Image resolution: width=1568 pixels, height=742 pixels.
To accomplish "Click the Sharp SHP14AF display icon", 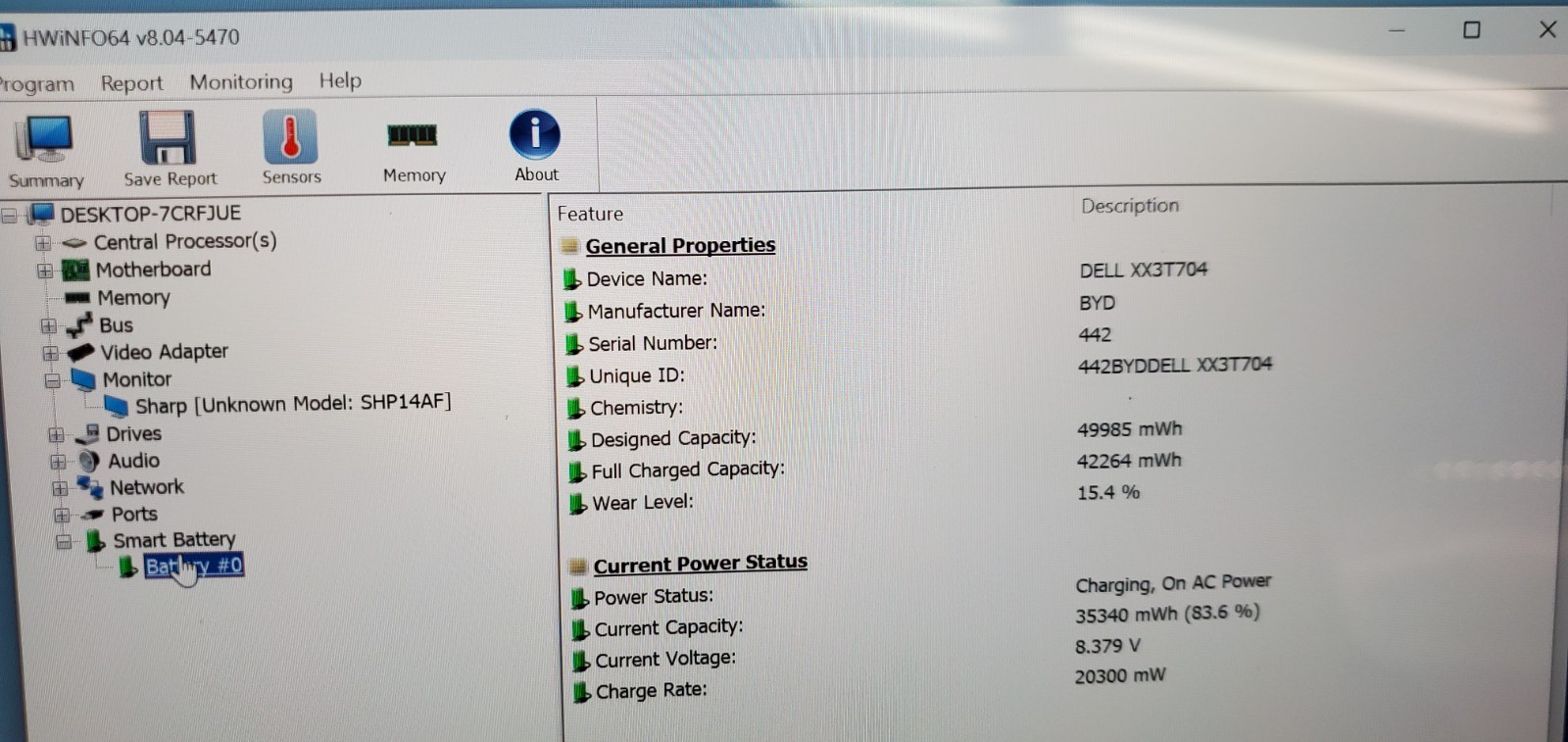I will (117, 406).
